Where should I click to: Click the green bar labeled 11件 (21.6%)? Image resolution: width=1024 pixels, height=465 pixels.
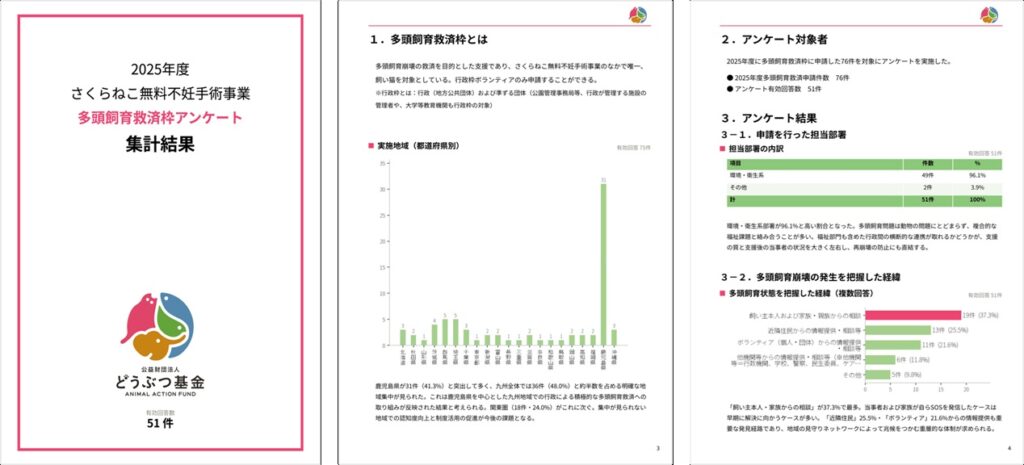coord(893,345)
